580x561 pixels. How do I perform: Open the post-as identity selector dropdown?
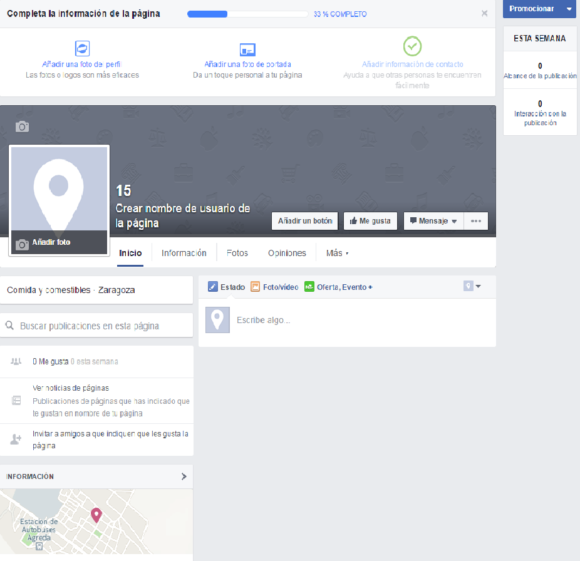[472, 286]
